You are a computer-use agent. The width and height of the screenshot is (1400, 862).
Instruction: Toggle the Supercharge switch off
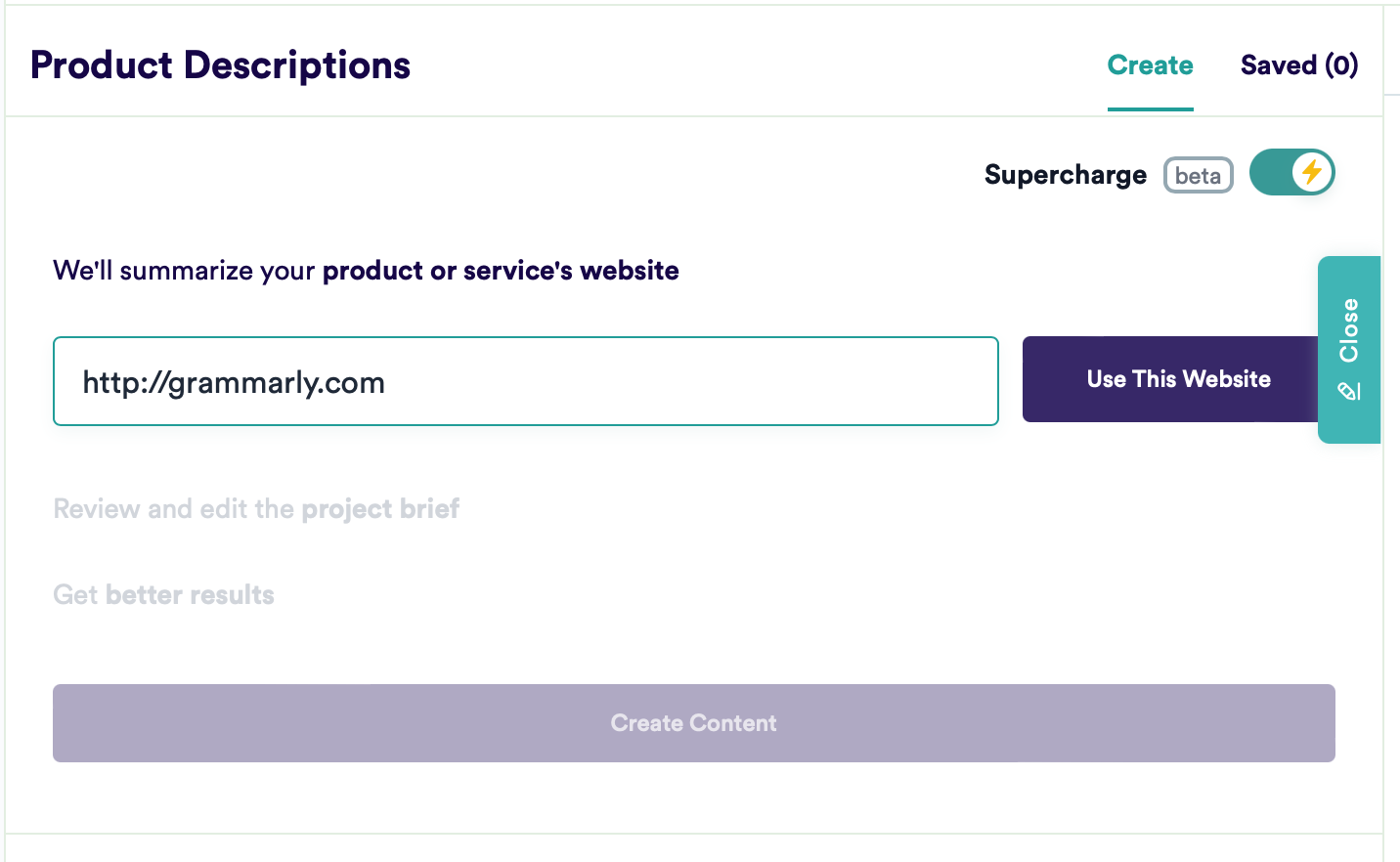click(x=1291, y=172)
